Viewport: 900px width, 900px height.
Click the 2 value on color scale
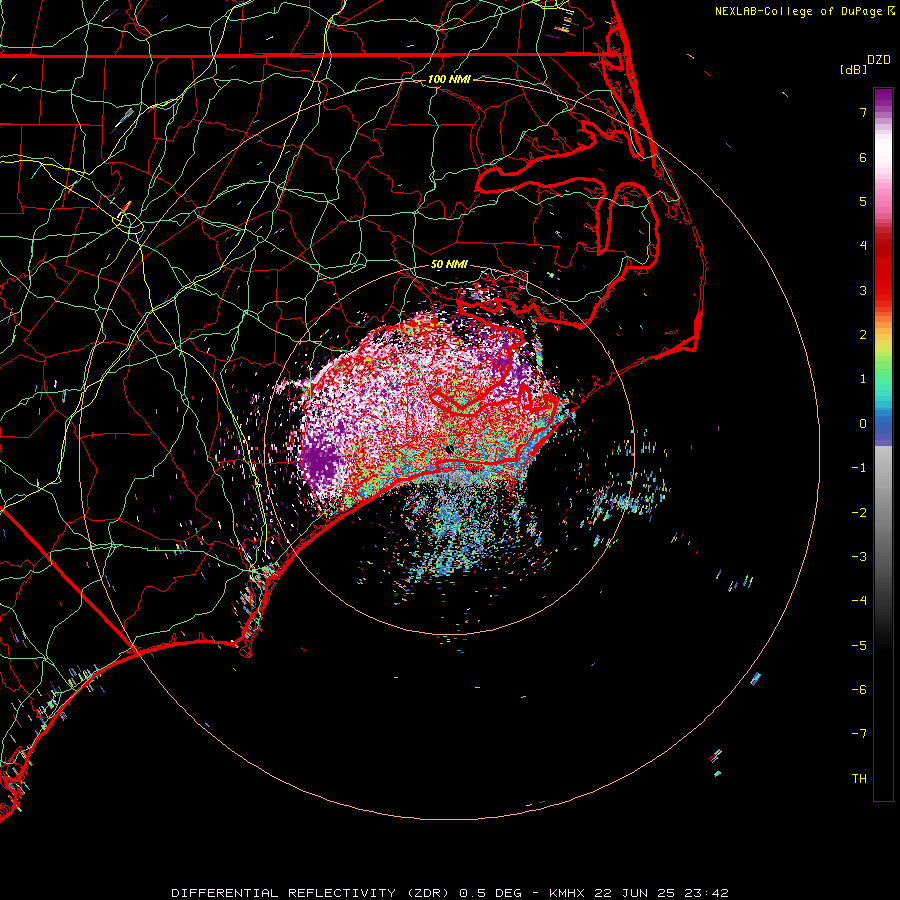click(x=863, y=335)
